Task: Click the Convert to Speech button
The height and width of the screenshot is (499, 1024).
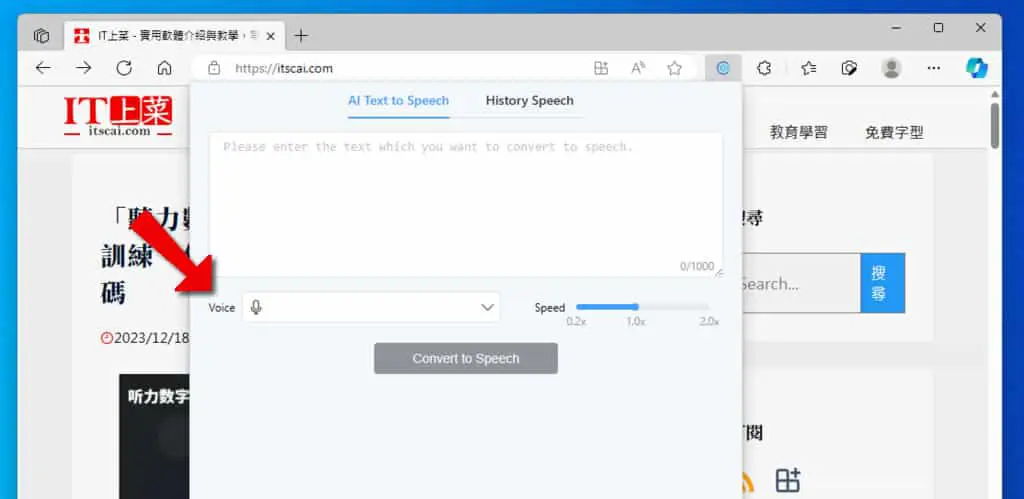Action: click(466, 359)
